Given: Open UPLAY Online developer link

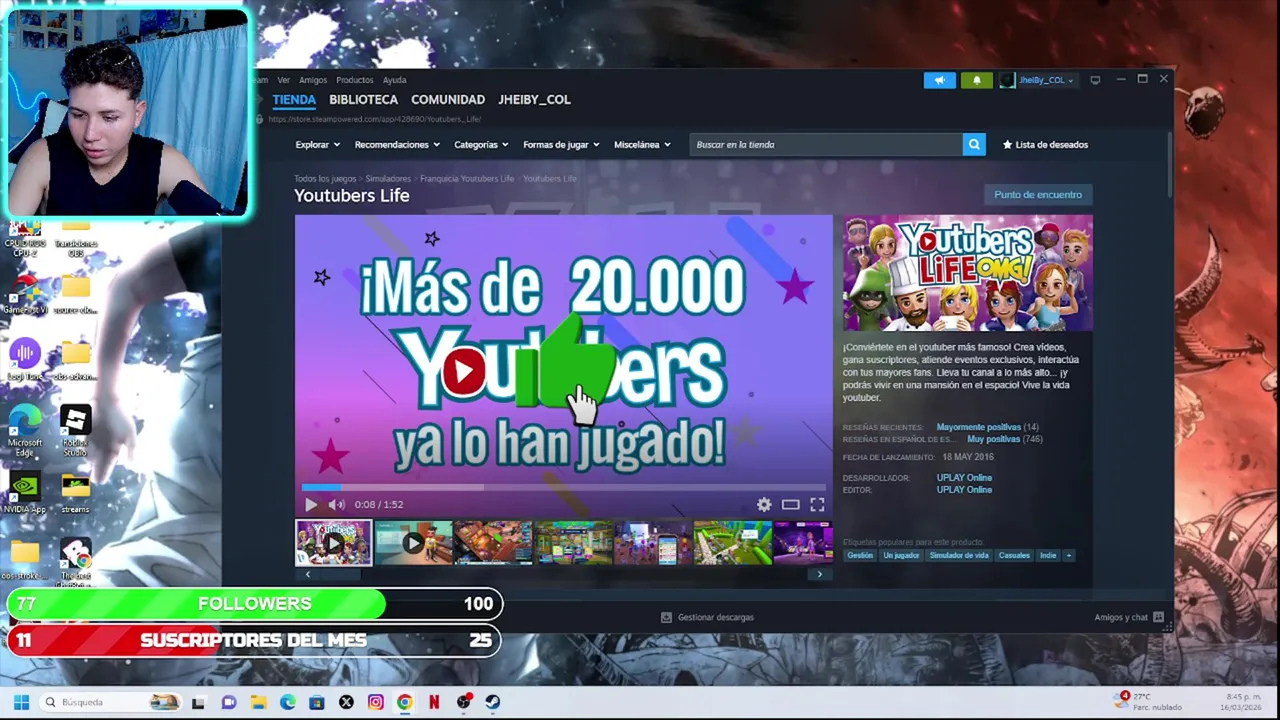Looking at the screenshot, I should tap(964, 478).
